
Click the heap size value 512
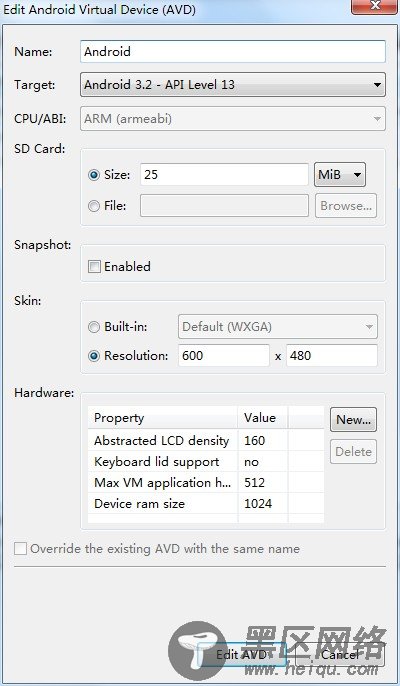pos(254,483)
